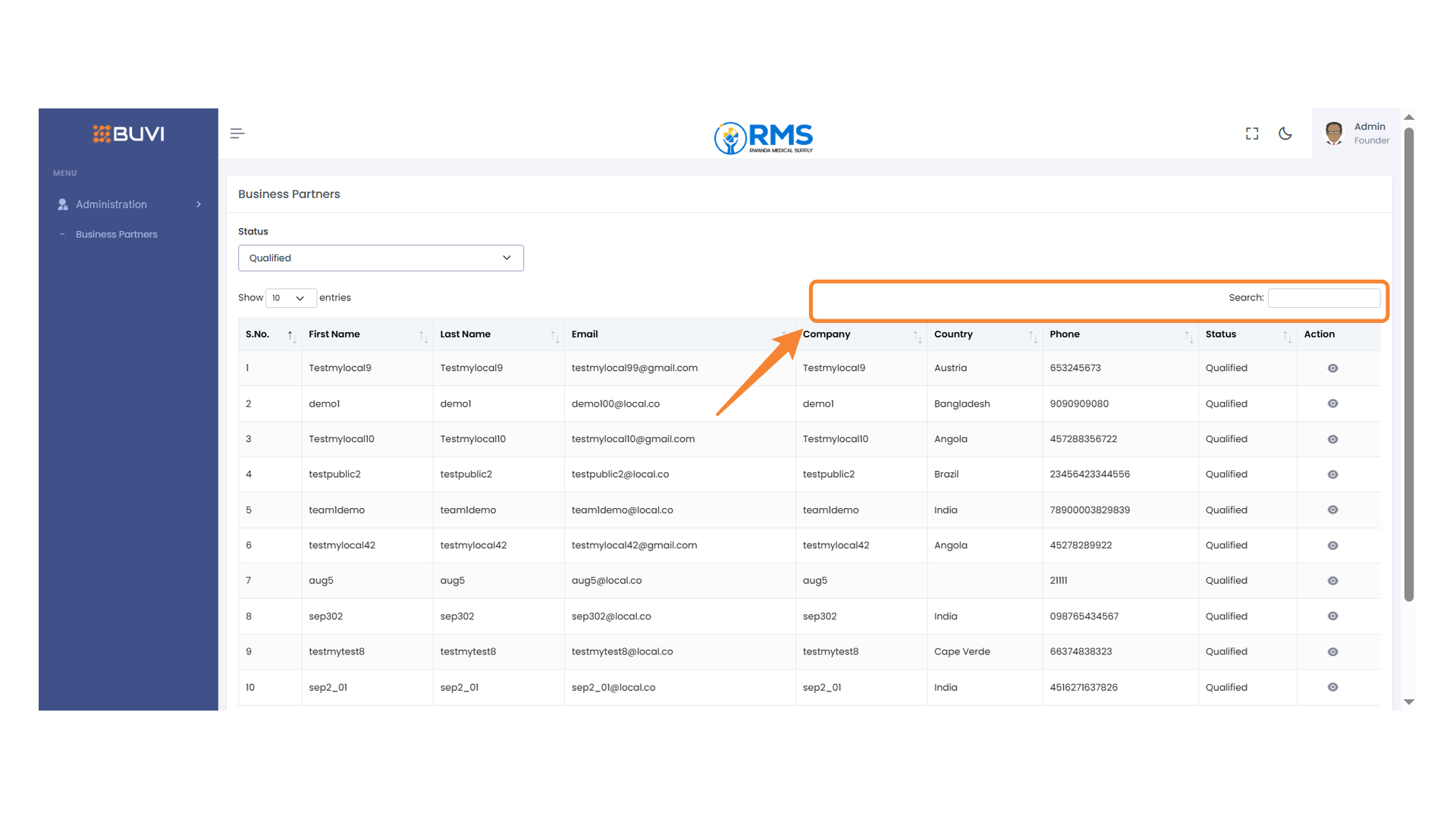View details of sep2_01 partner
The image size is (1456, 819).
click(x=1332, y=688)
